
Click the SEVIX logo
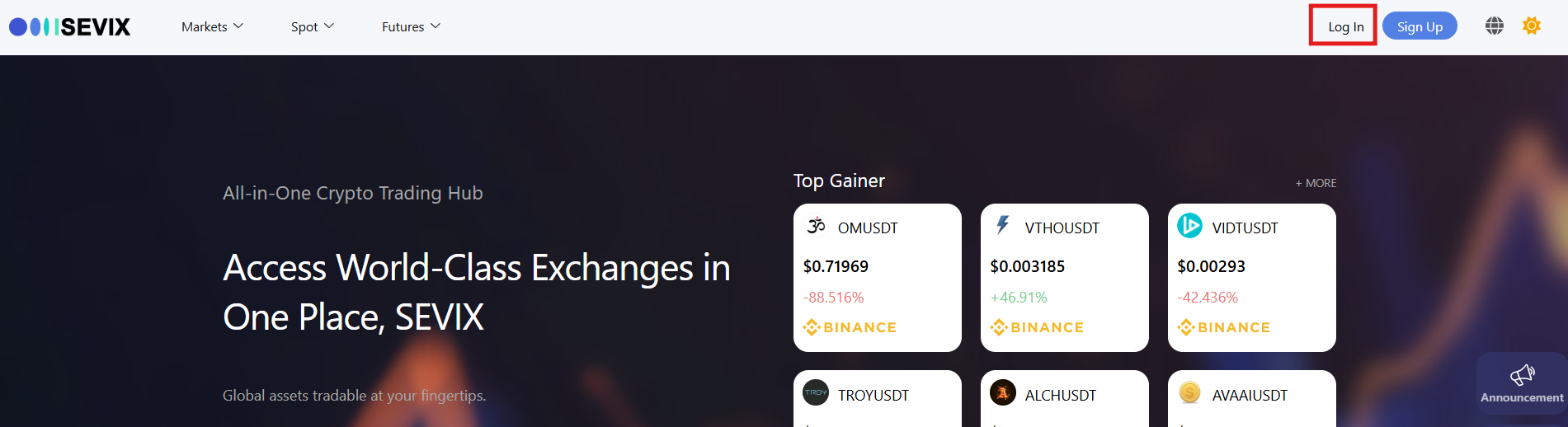[x=70, y=27]
